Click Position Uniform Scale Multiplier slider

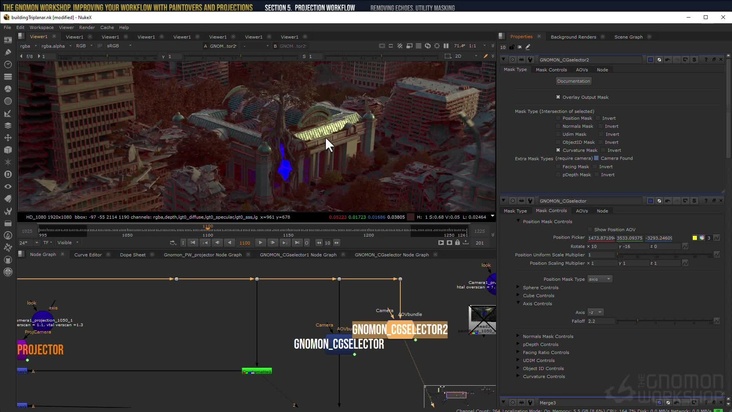point(663,255)
